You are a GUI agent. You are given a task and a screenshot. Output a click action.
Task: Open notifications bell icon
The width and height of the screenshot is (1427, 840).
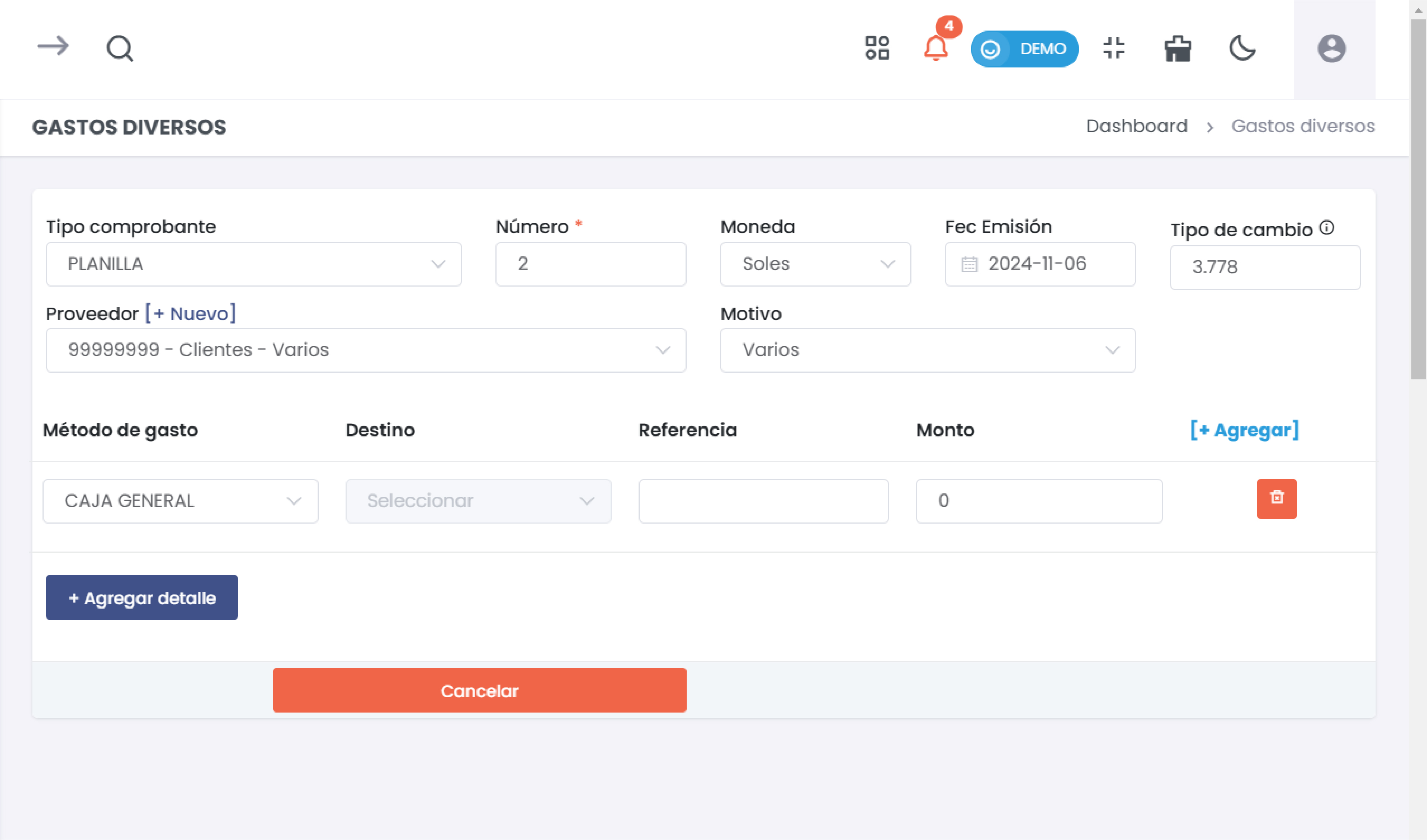pos(935,48)
